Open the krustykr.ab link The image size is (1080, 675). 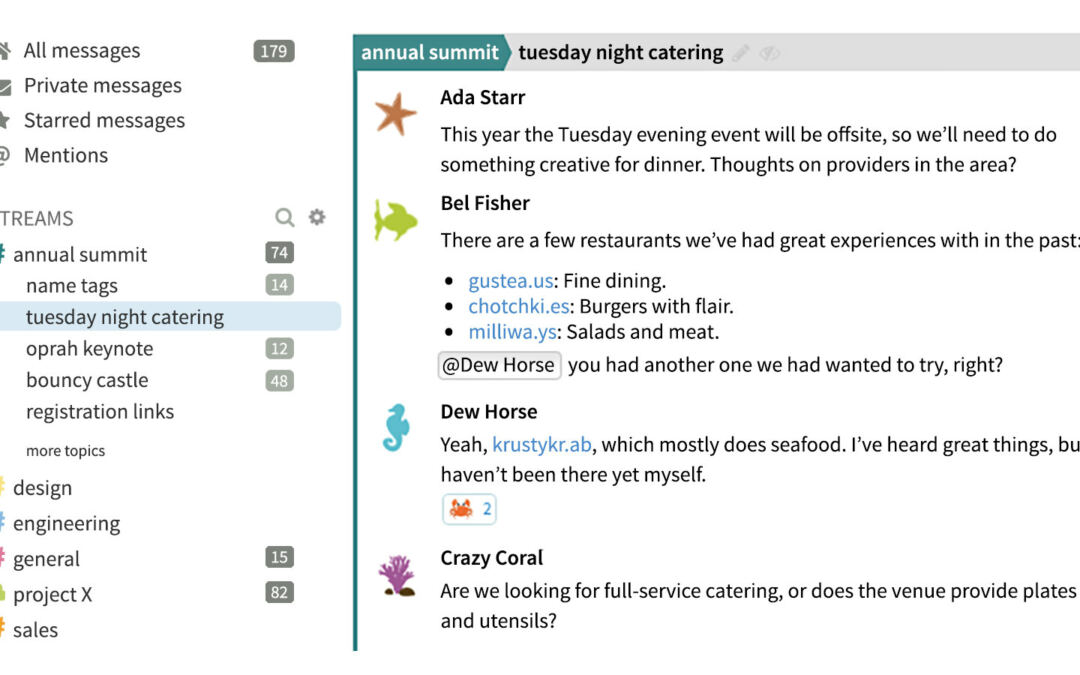[542, 443]
